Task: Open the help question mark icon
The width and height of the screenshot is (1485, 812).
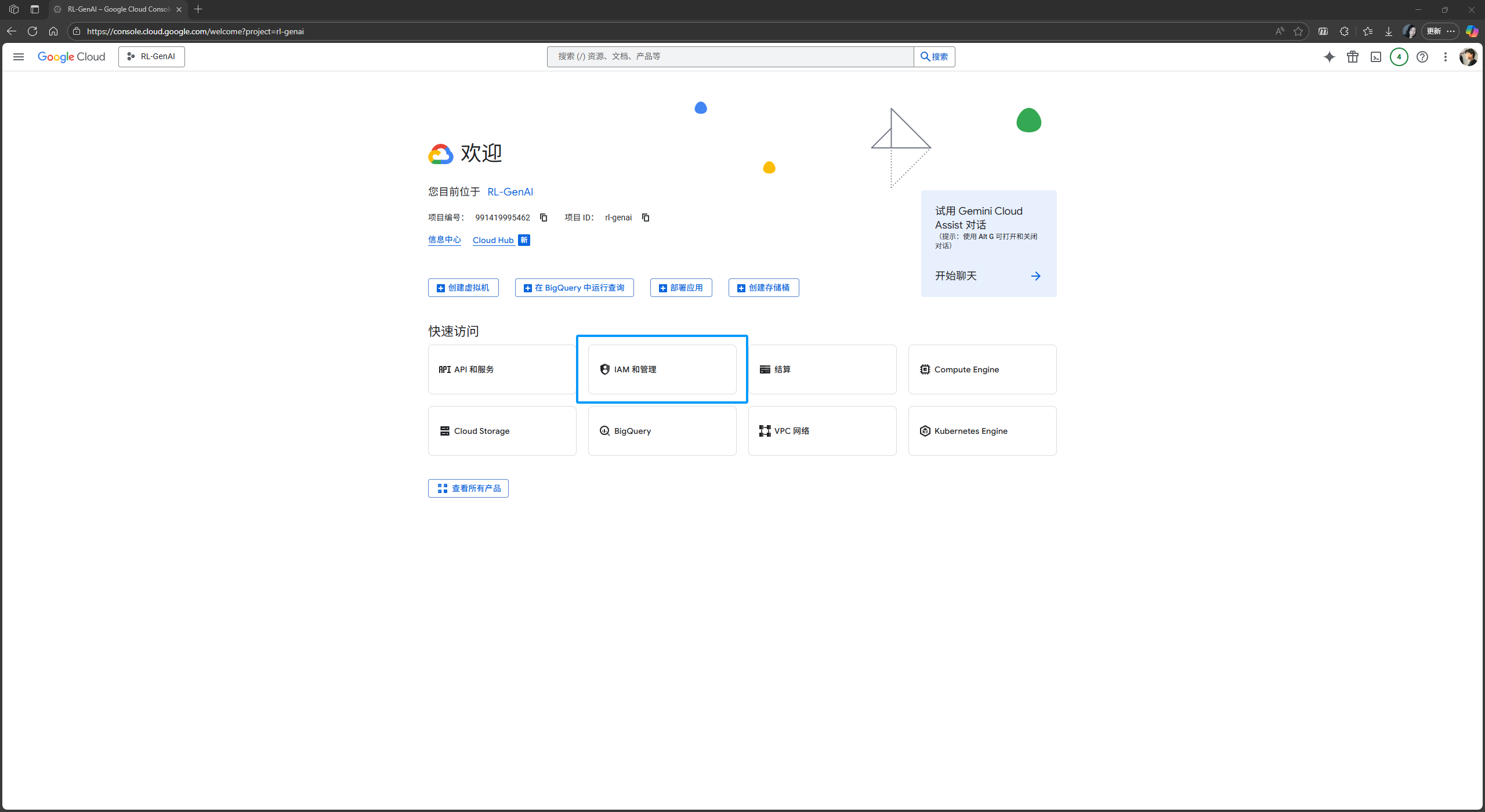Action: pyautogui.click(x=1422, y=57)
